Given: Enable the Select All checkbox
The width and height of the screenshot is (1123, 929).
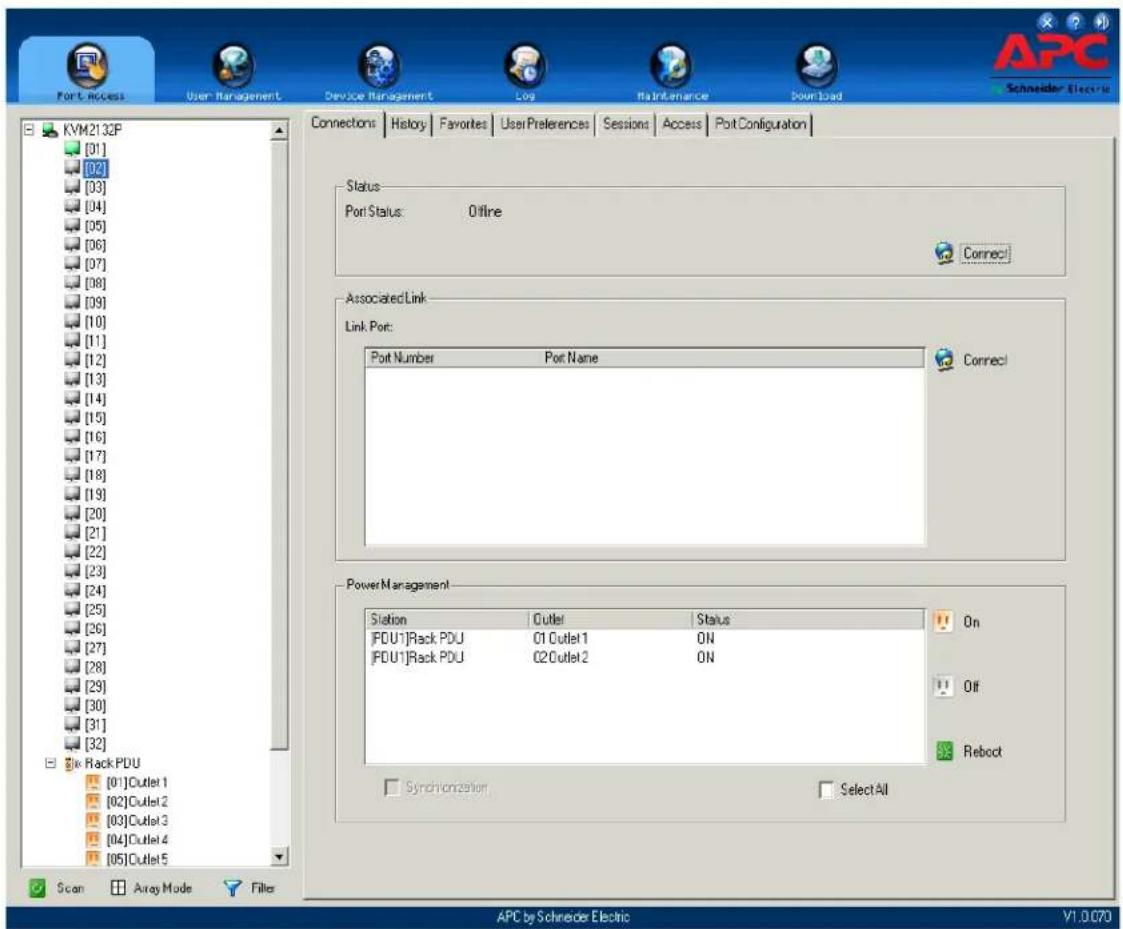Looking at the screenshot, I should 826,789.
